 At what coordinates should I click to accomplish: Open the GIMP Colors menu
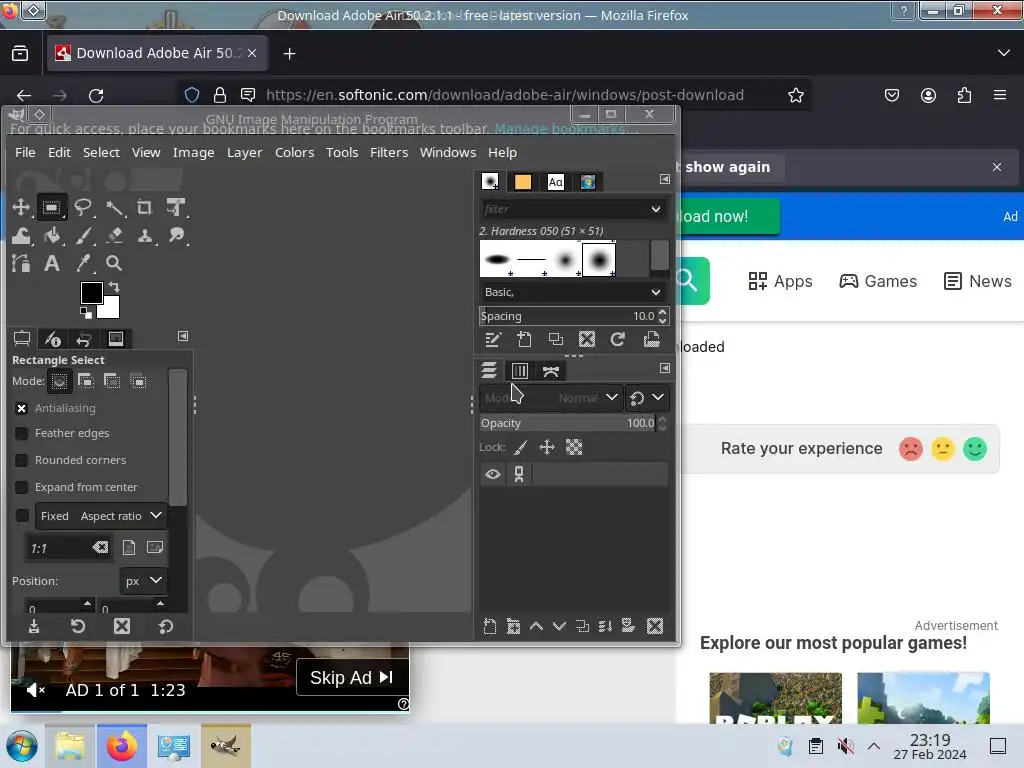(x=294, y=152)
